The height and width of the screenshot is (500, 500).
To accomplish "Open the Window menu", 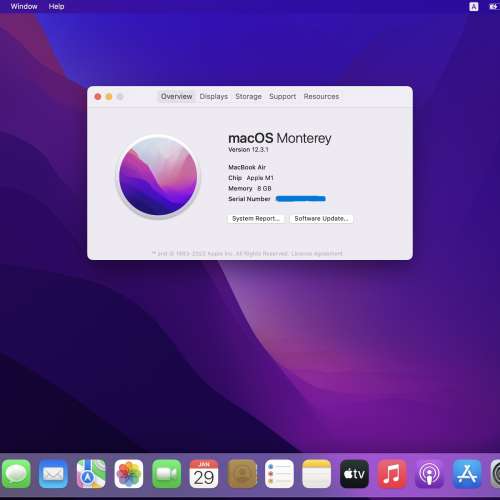I will tap(24, 6).
